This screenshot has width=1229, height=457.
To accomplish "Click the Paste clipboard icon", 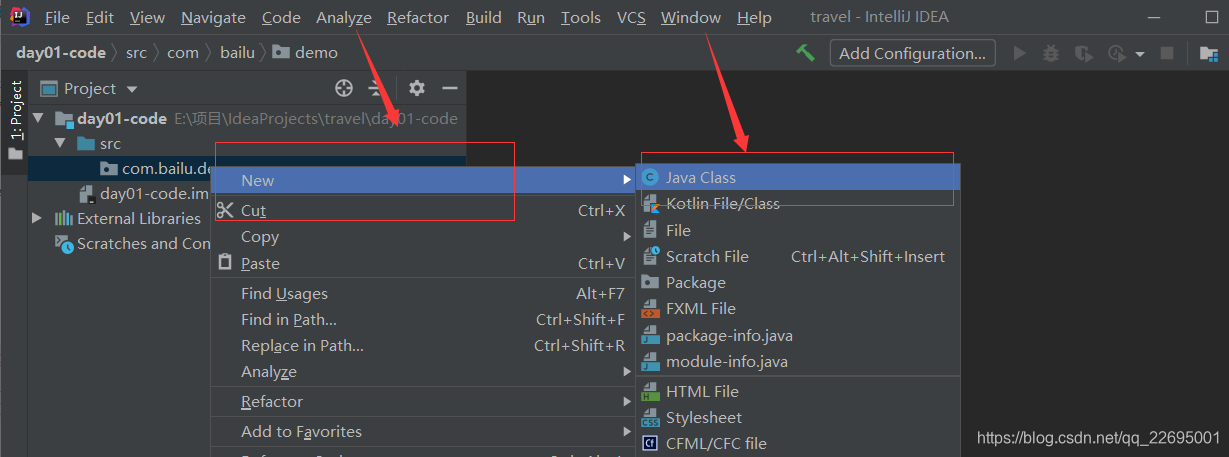I will tap(224, 263).
